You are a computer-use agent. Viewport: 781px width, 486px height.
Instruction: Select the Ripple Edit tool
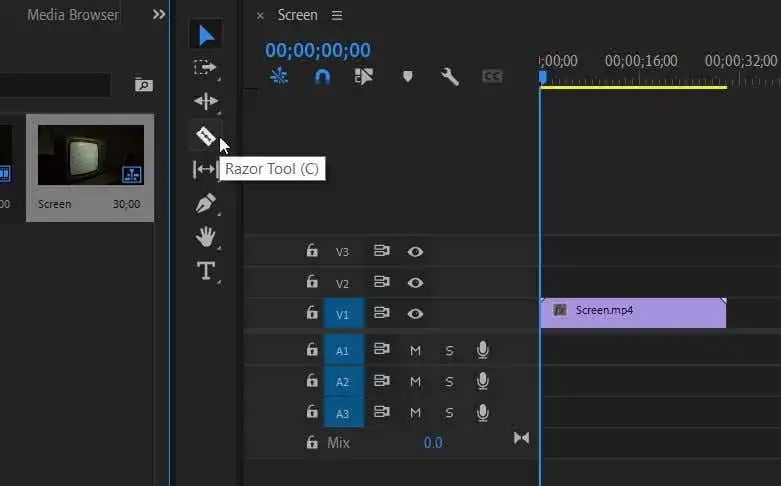(x=206, y=101)
